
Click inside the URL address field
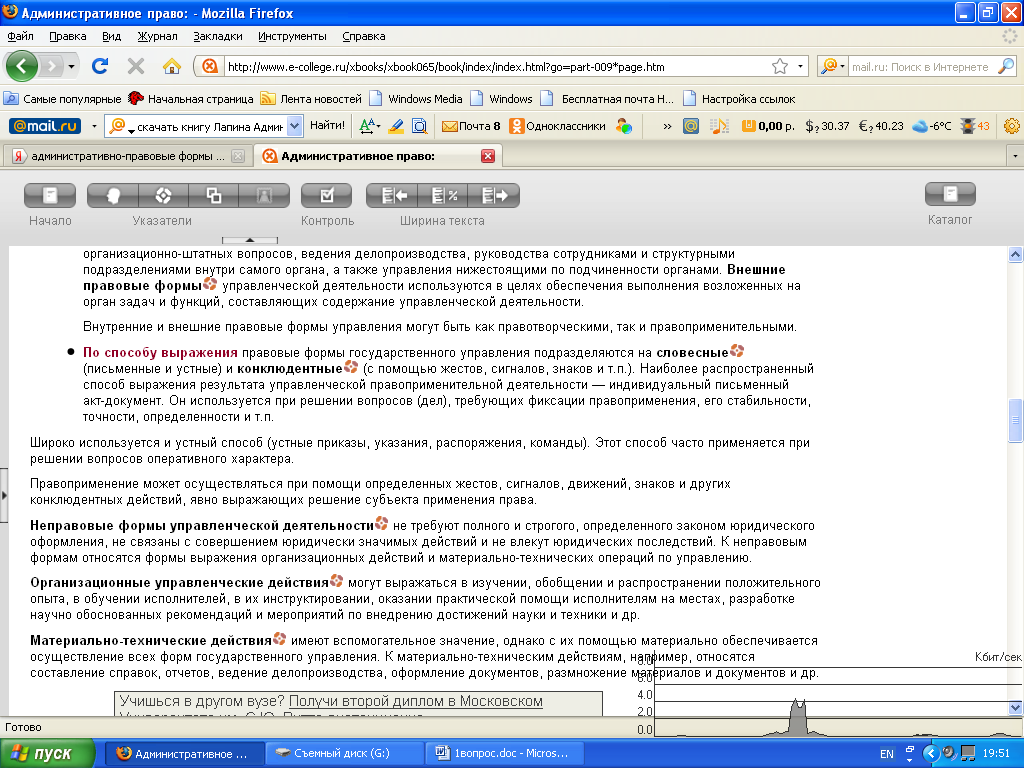(494, 67)
